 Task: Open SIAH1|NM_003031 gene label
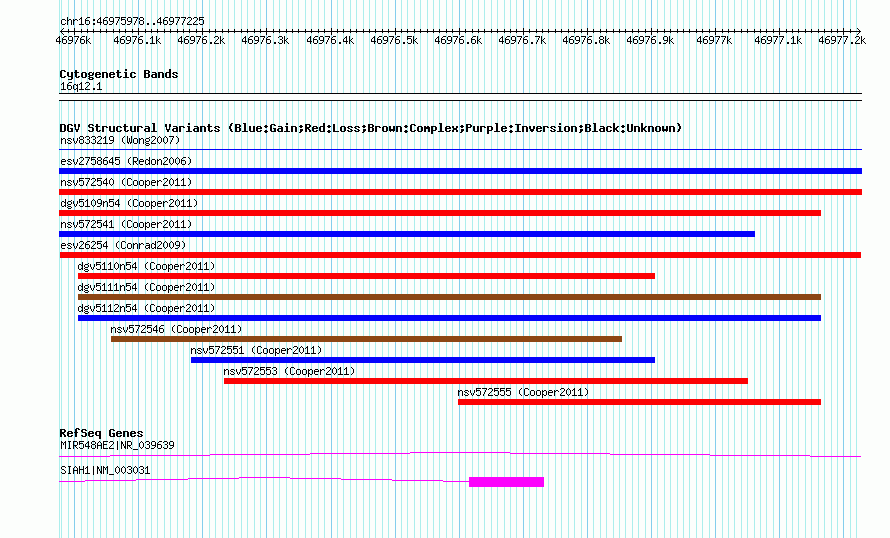pos(105,470)
